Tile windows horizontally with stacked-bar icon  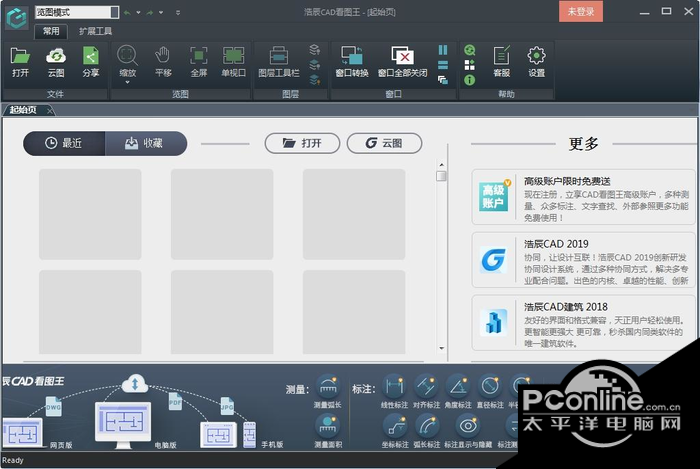coord(443,65)
